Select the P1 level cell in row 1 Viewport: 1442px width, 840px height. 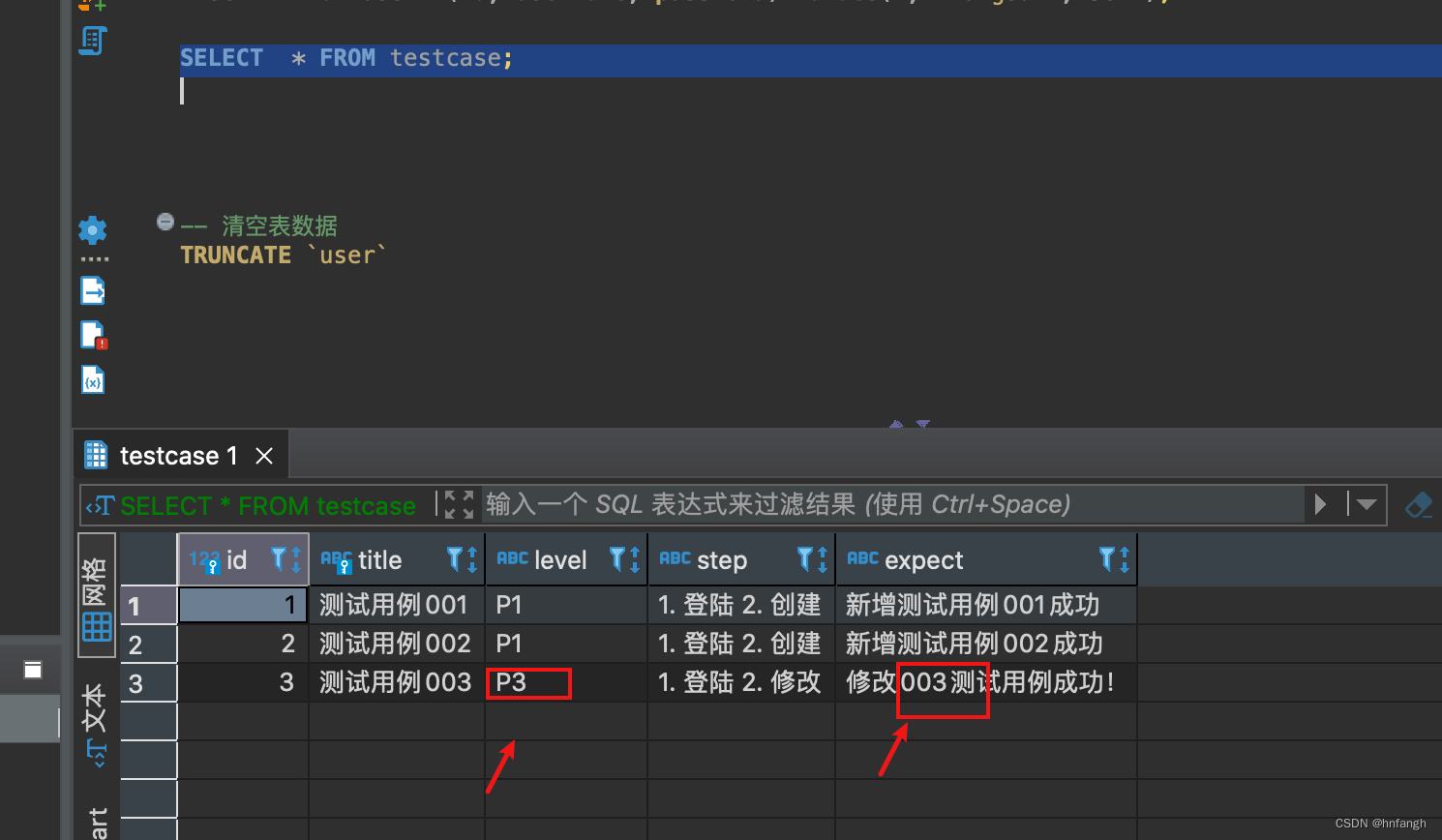(x=566, y=606)
